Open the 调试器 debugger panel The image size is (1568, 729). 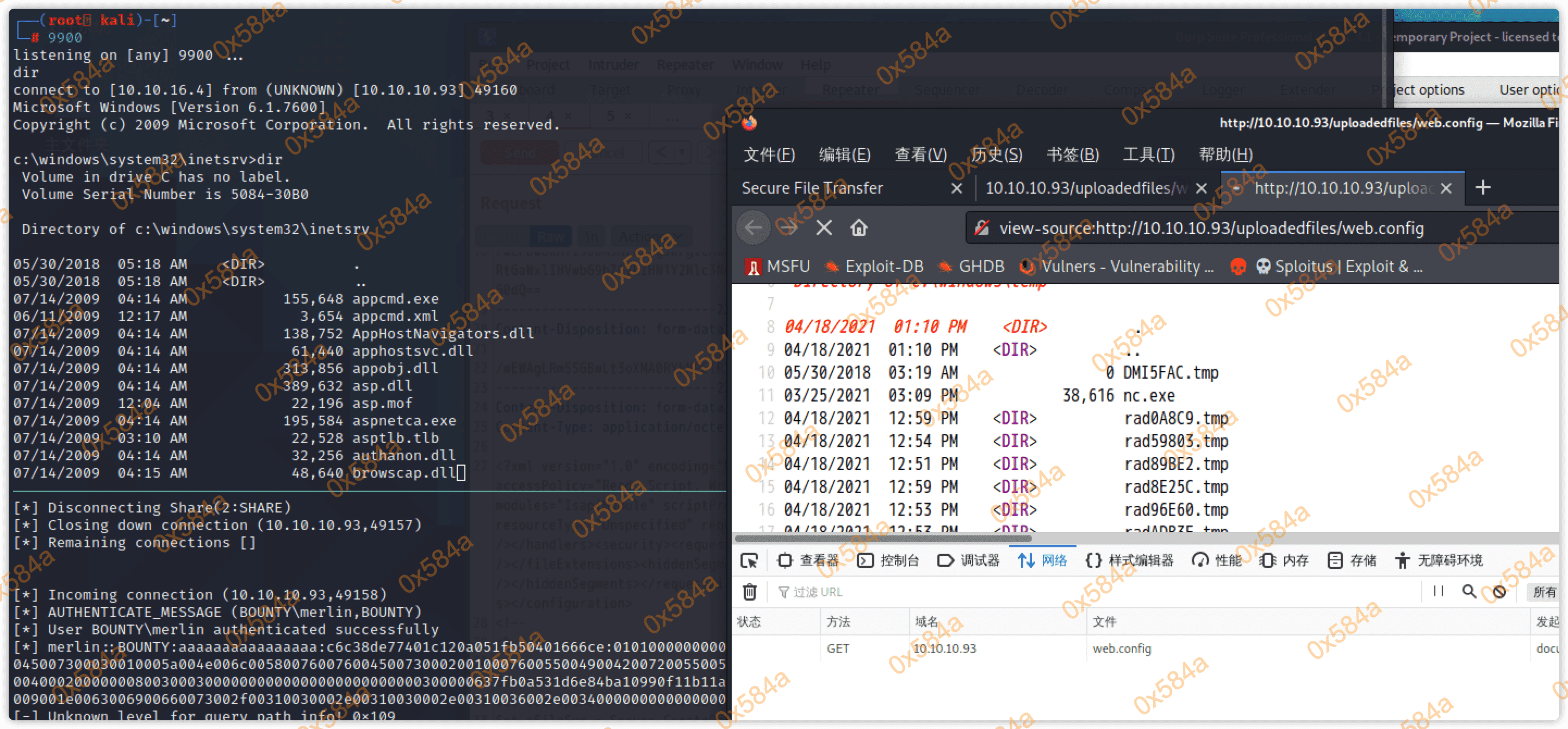point(968,560)
